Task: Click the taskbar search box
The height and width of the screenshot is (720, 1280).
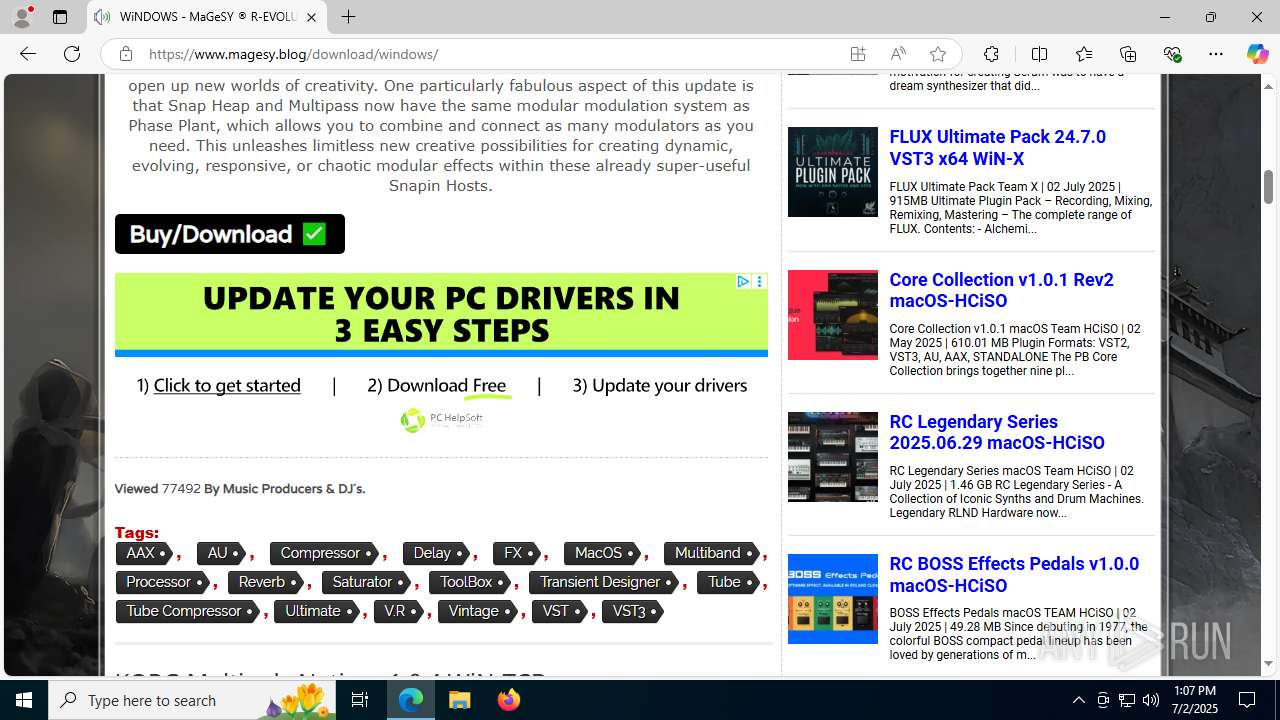Action: pos(191,700)
